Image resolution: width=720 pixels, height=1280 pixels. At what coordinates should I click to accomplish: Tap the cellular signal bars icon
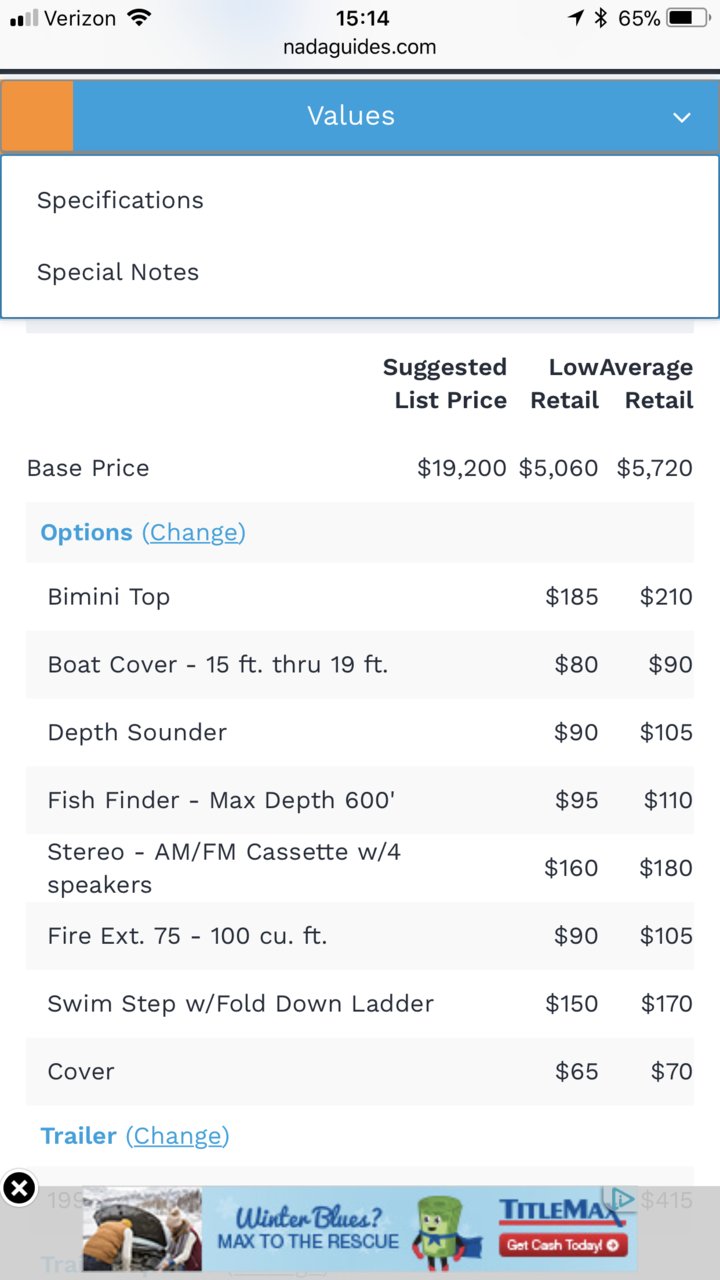23,18
